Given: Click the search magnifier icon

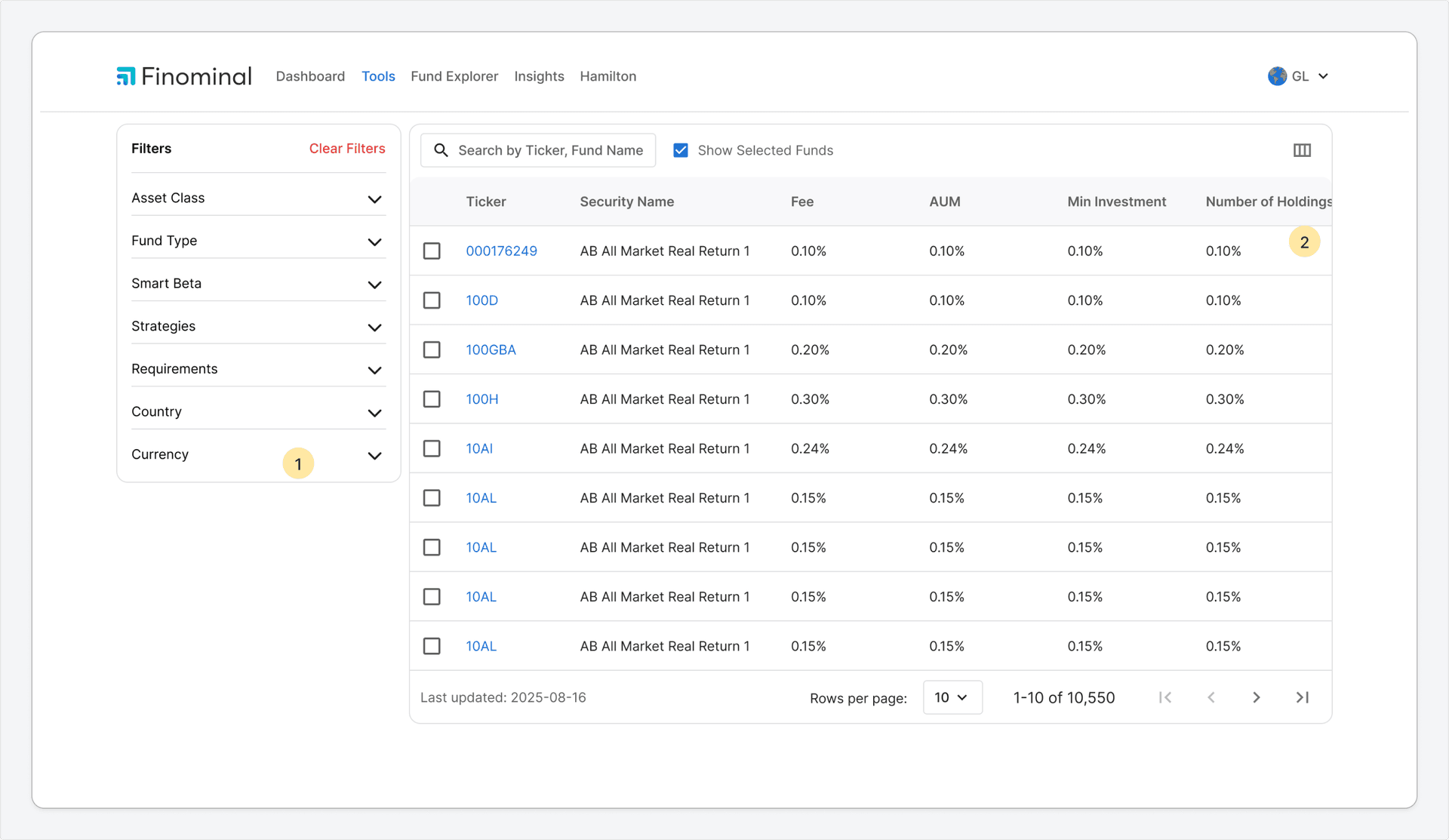Looking at the screenshot, I should (441, 150).
